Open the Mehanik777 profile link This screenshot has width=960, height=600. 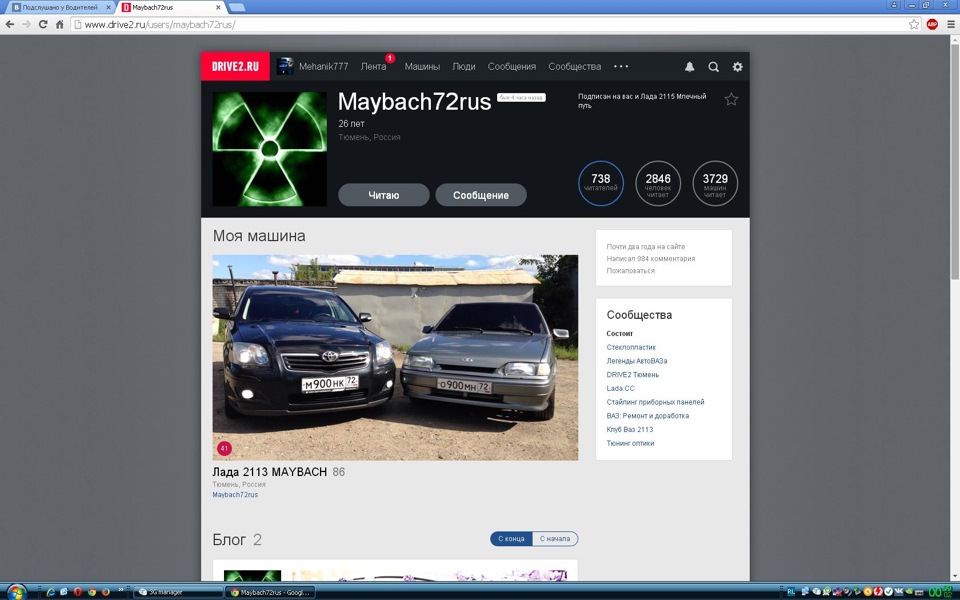323,67
